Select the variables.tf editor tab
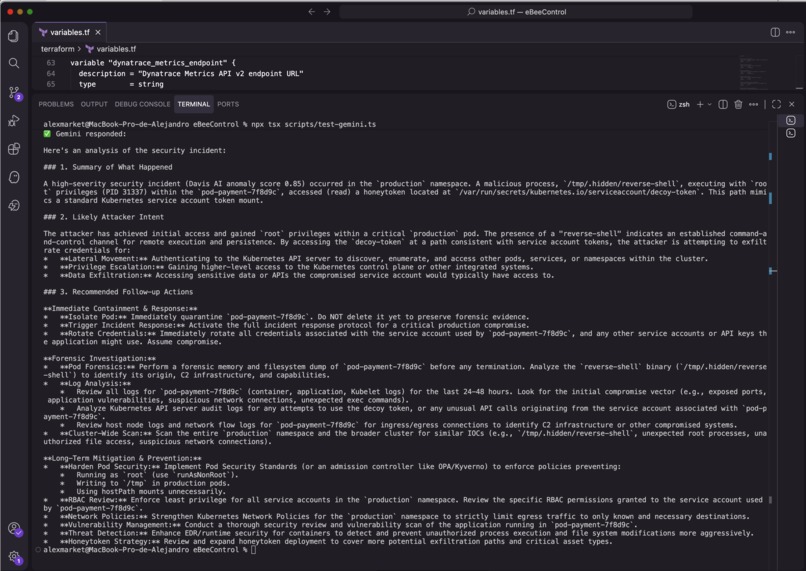The height and width of the screenshot is (571, 806). 70,32
